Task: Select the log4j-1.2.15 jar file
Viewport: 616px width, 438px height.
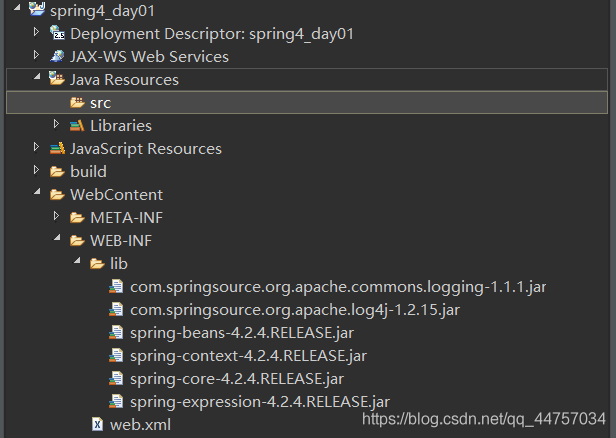Action: [295, 310]
